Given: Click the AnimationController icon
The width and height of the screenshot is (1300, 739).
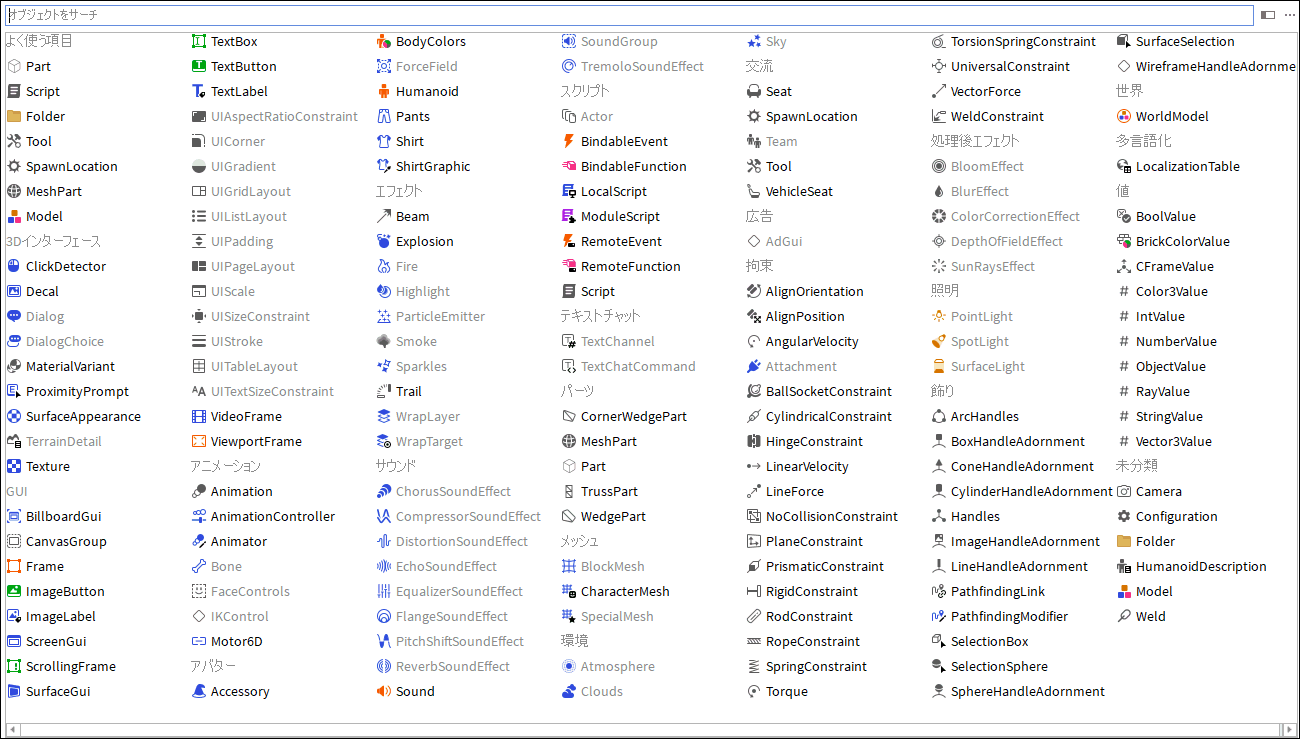Looking at the screenshot, I should (x=199, y=516).
